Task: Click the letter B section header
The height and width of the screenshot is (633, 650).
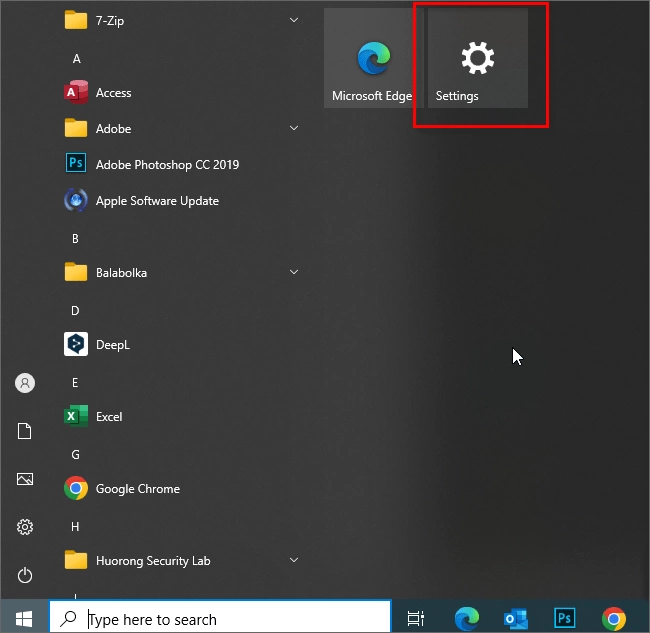Action: coord(75,239)
